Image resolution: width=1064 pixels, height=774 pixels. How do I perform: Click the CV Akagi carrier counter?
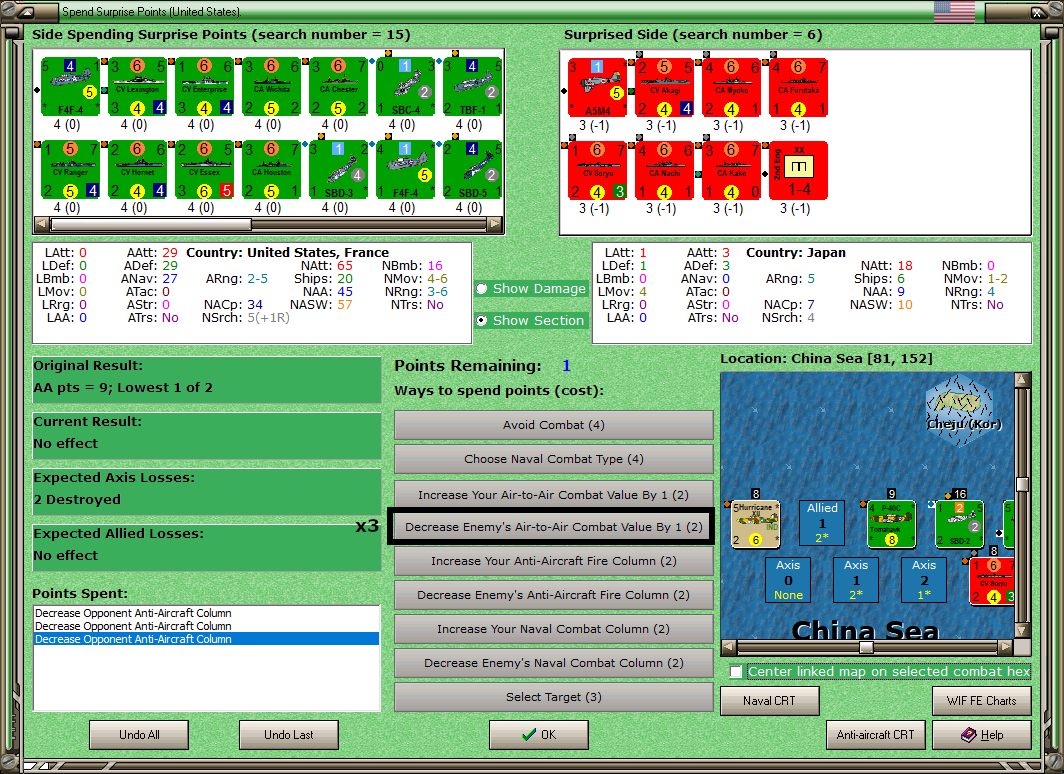pyautogui.click(x=665, y=88)
